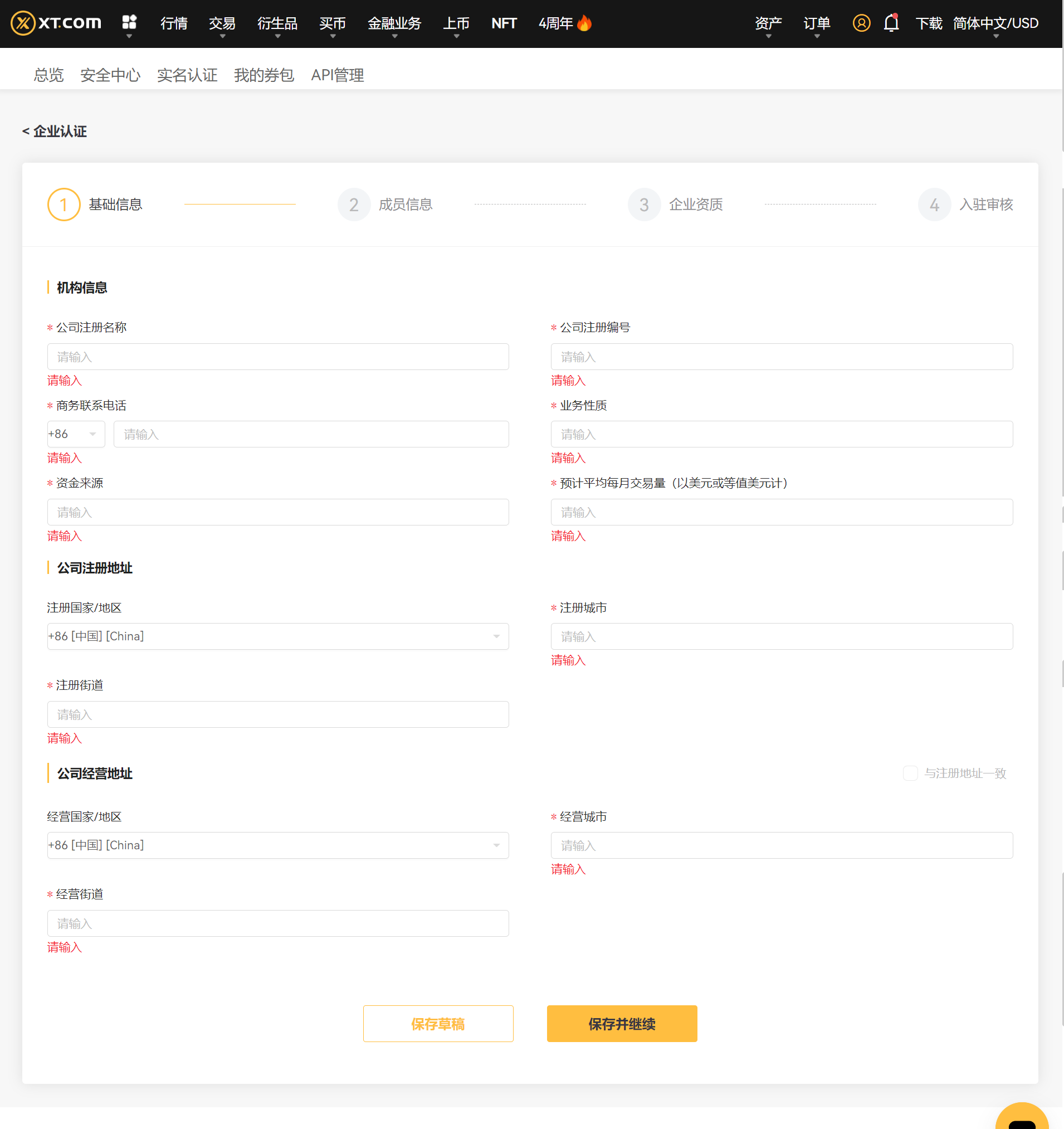Open the 衍生品 menu
This screenshot has width=1064, height=1129.
pyautogui.click(x=277, y=23)
